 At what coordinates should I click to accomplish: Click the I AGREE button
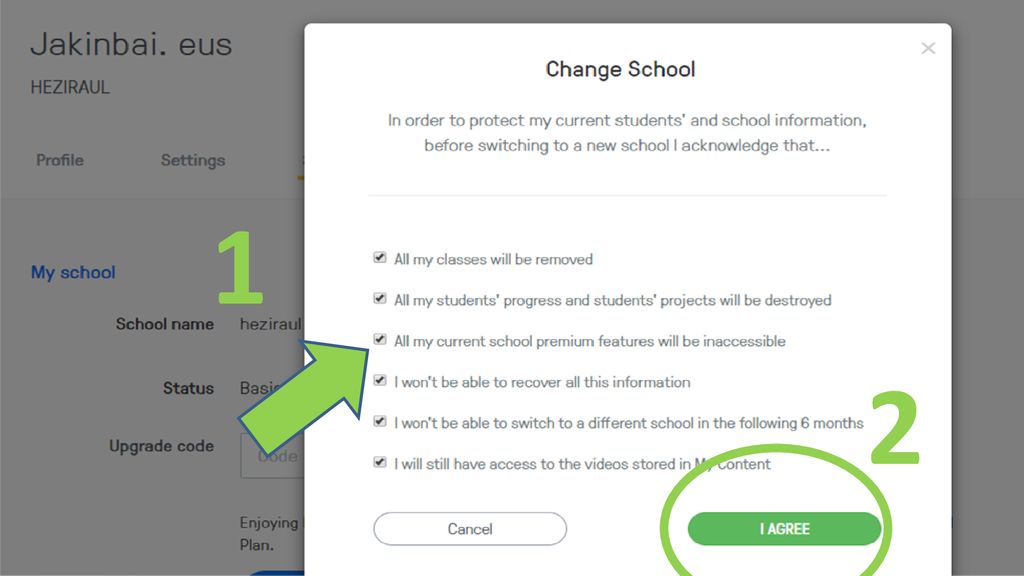pos(784,529)
